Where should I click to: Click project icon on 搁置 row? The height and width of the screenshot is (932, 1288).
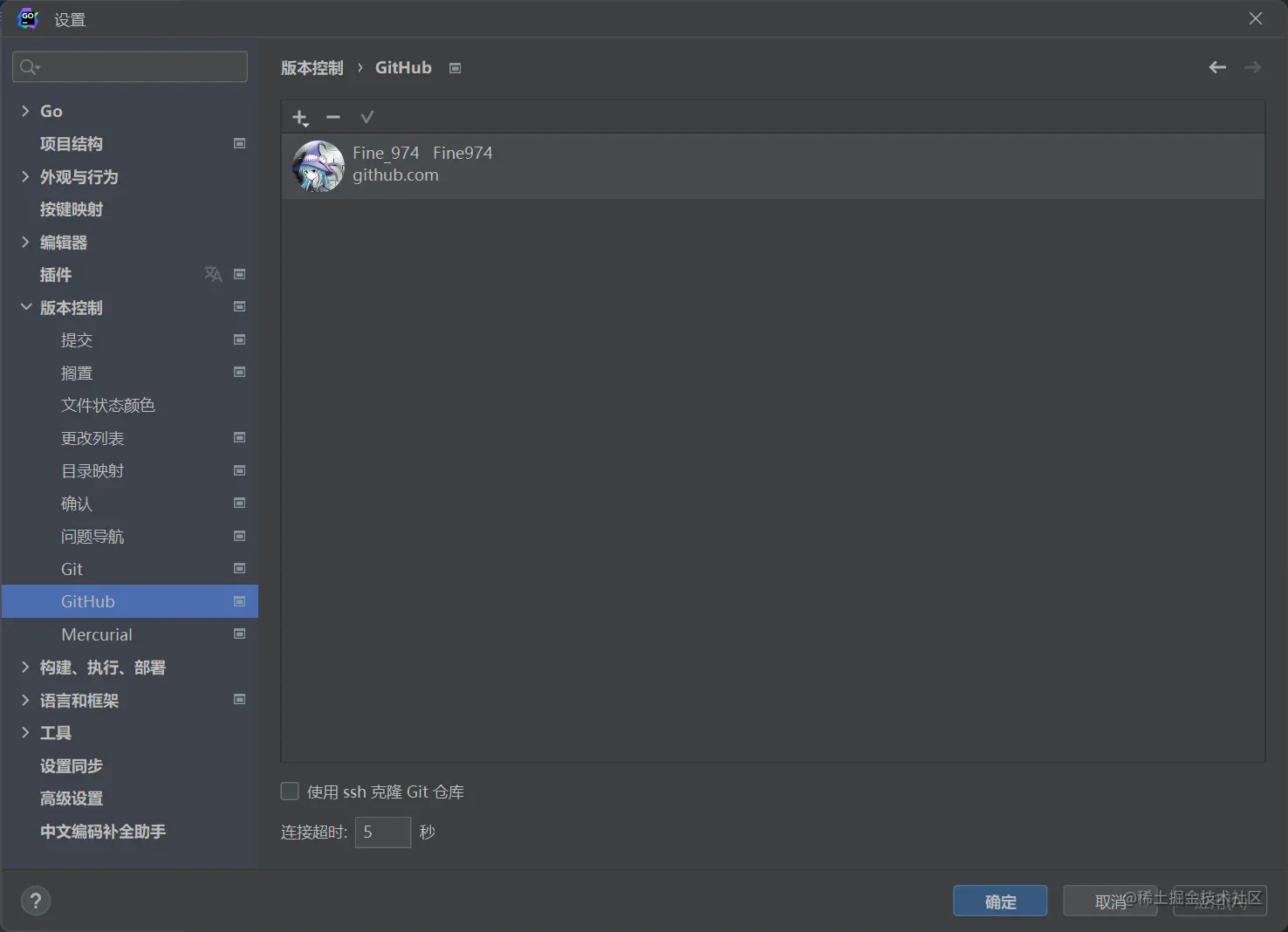click(240, 372)
